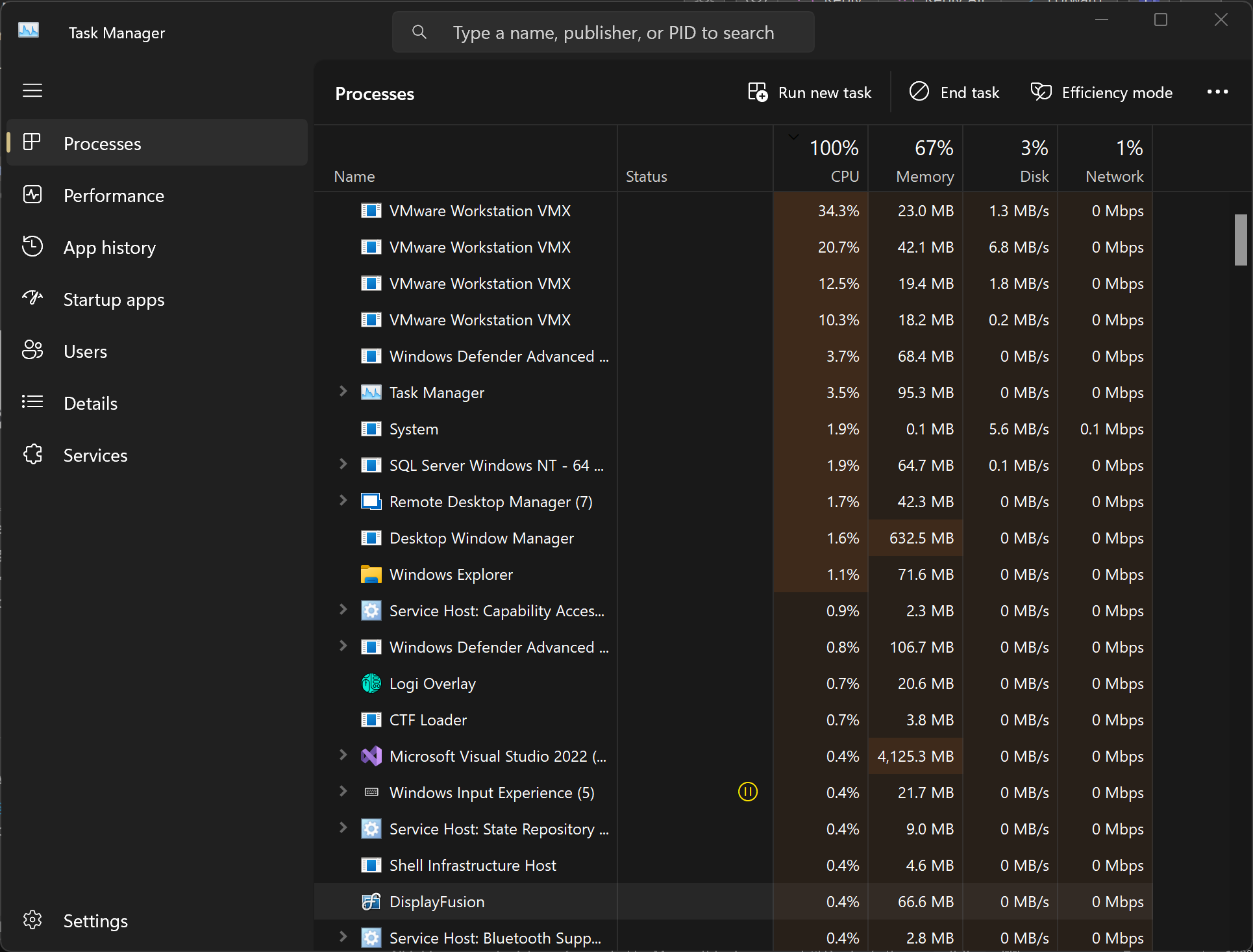Click the Performance sidebar icon
The width and height of the screenshot is (1253, 952).
click(32, 195)
